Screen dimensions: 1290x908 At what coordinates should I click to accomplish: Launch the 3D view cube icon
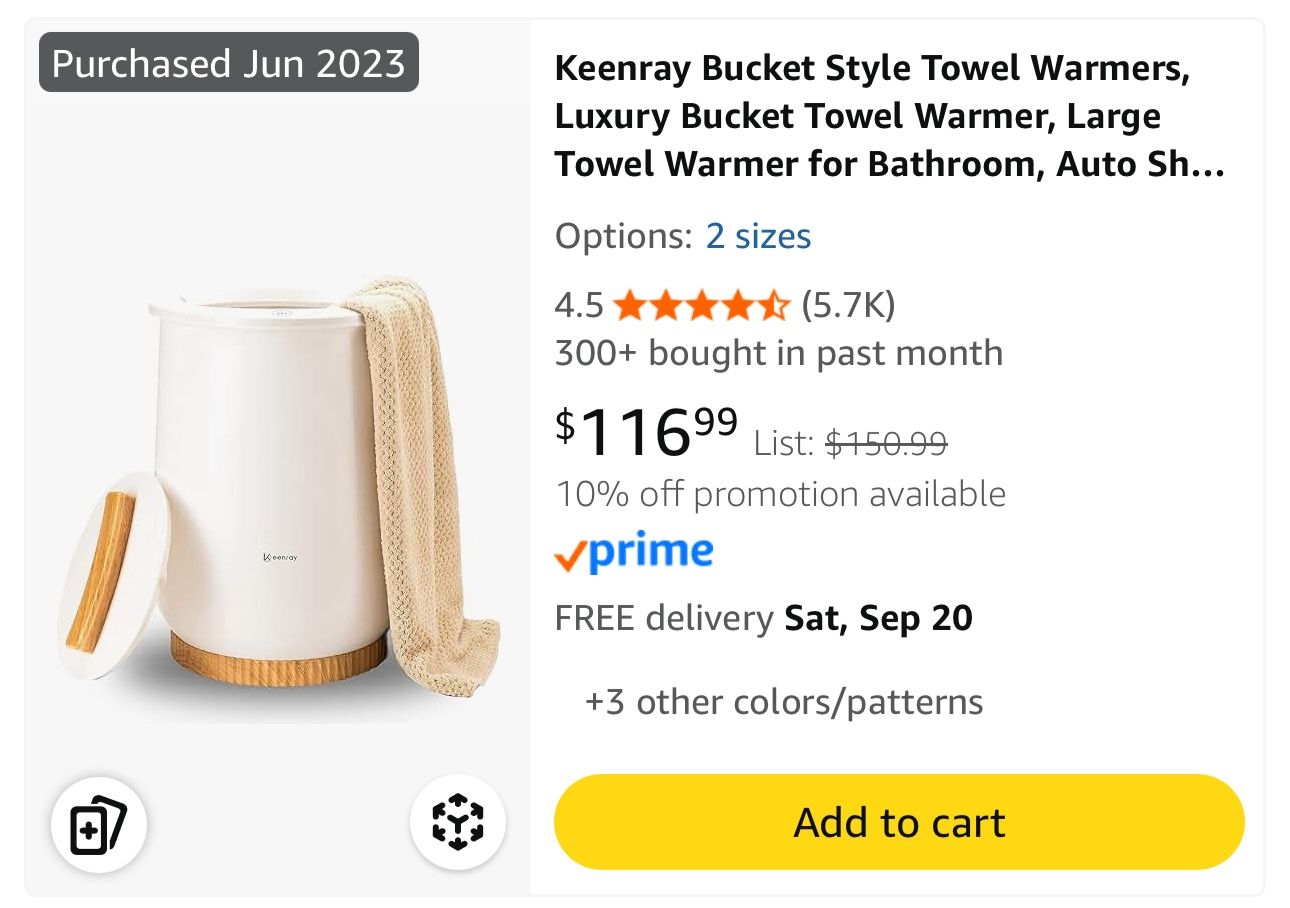(x=458, y=823)
